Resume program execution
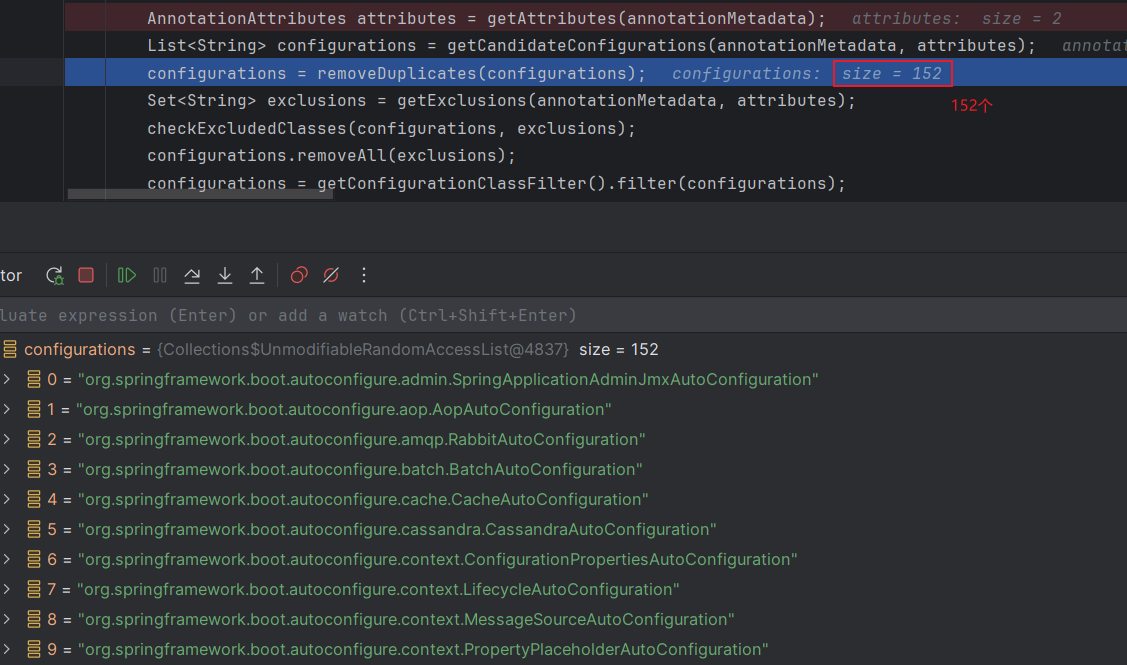The image size is (1127, 665). (x=126, y=275)
